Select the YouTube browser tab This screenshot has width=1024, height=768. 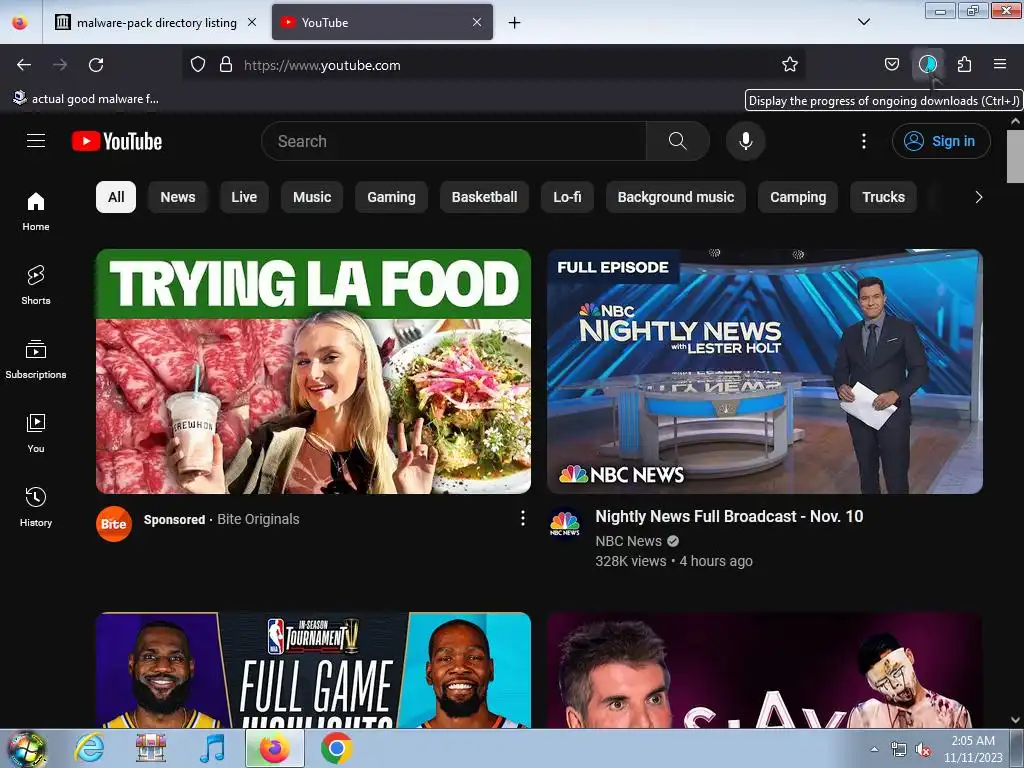382,22
